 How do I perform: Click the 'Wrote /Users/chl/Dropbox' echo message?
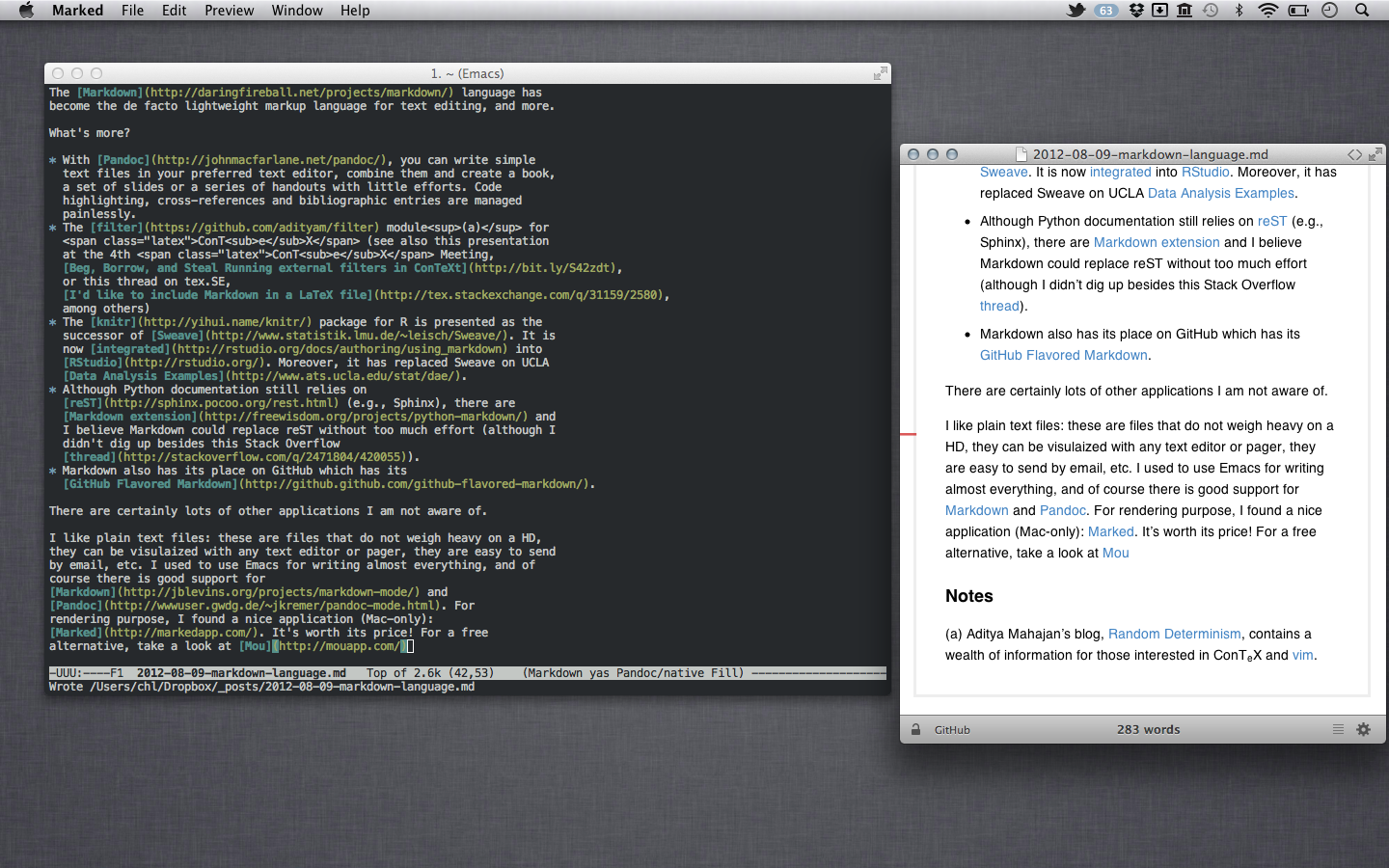[261, 687]
